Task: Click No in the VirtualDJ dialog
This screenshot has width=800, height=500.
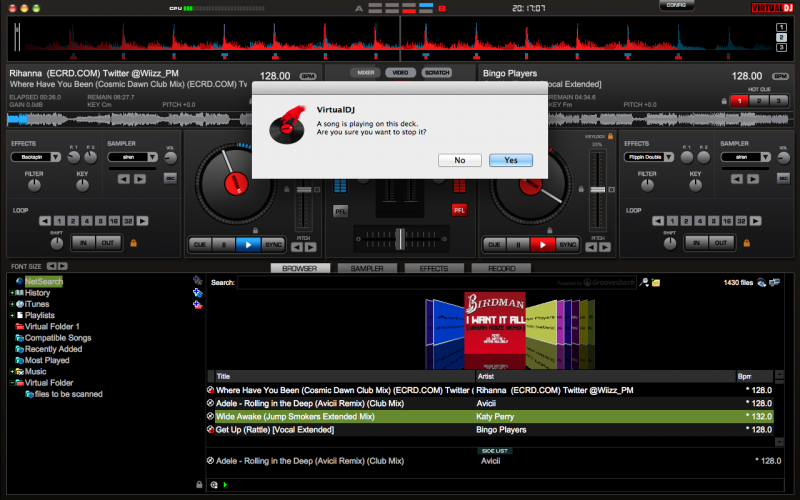Action: tap(460, 160)
